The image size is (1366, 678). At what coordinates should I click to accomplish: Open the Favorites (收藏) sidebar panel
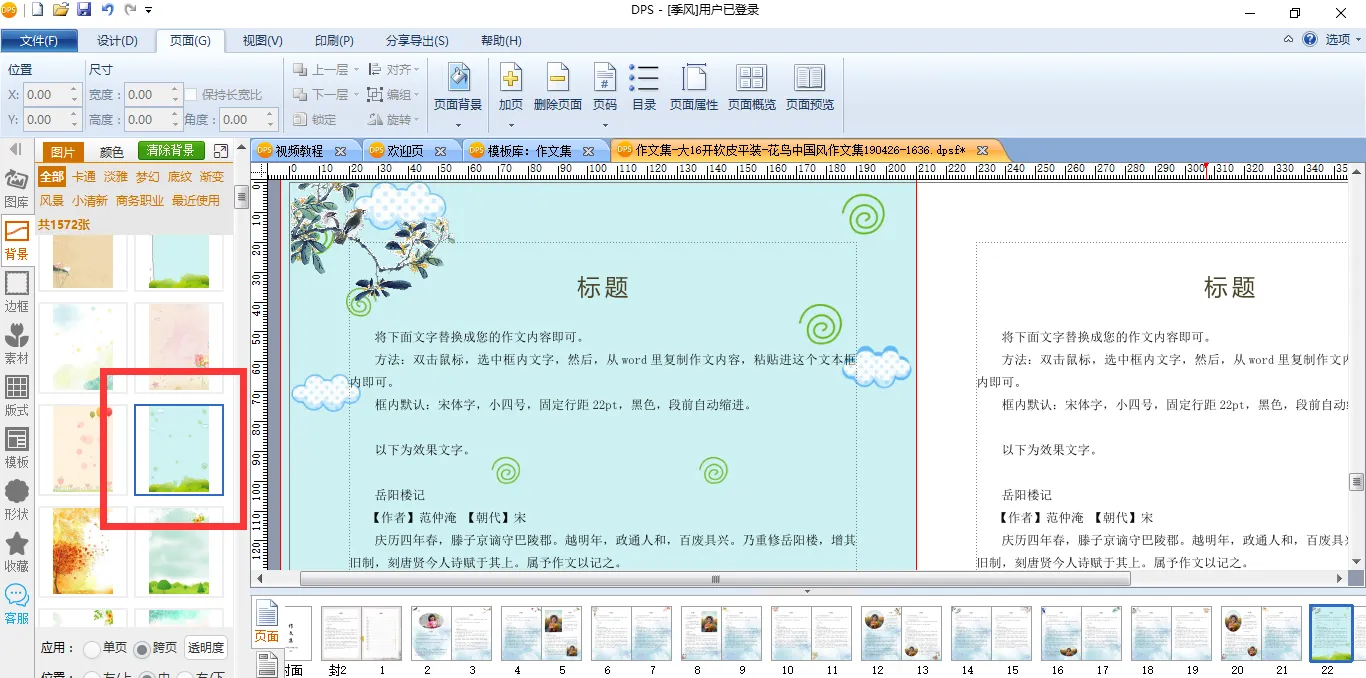coord(17,551)
